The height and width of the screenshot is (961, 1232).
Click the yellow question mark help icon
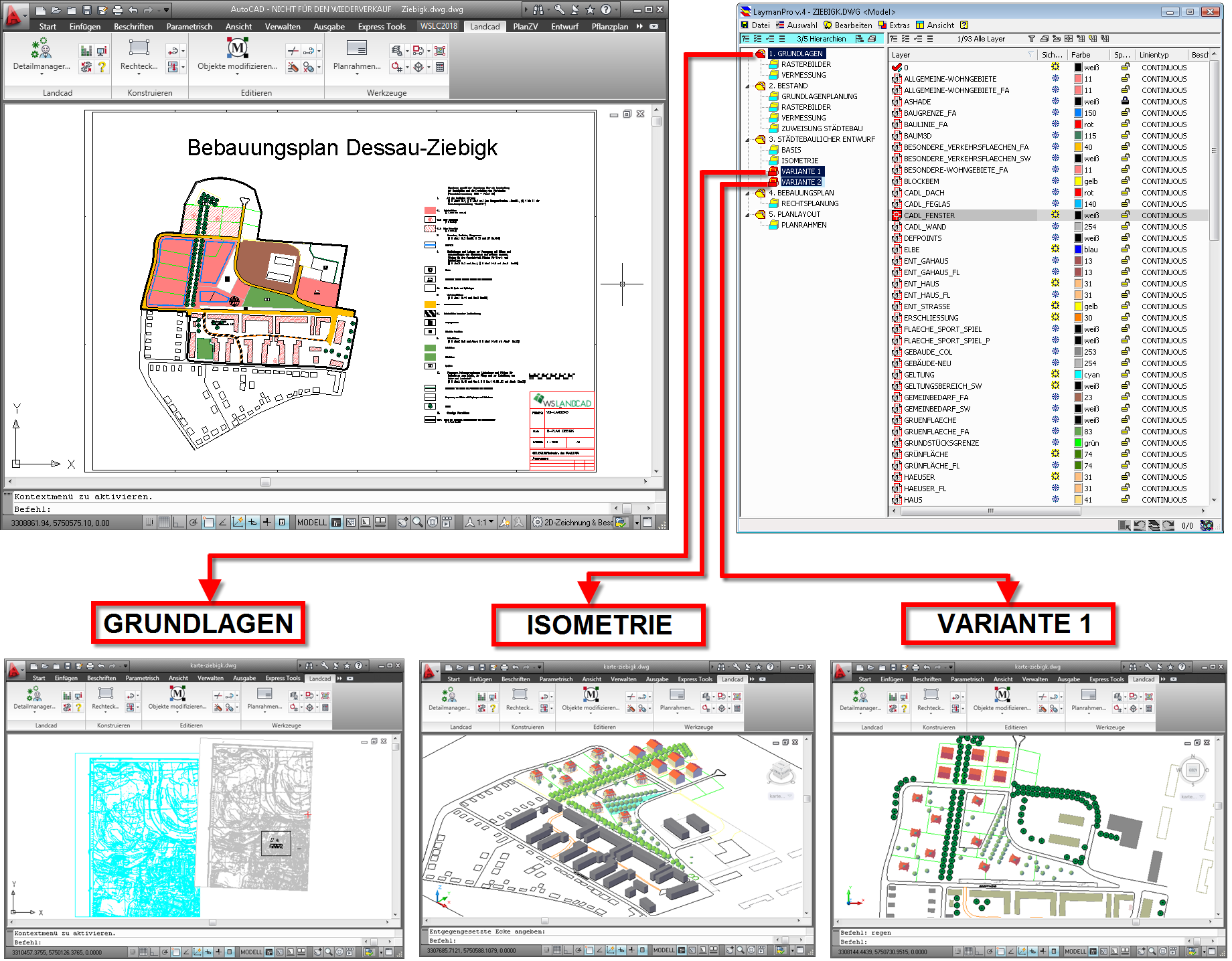point(102,67)
